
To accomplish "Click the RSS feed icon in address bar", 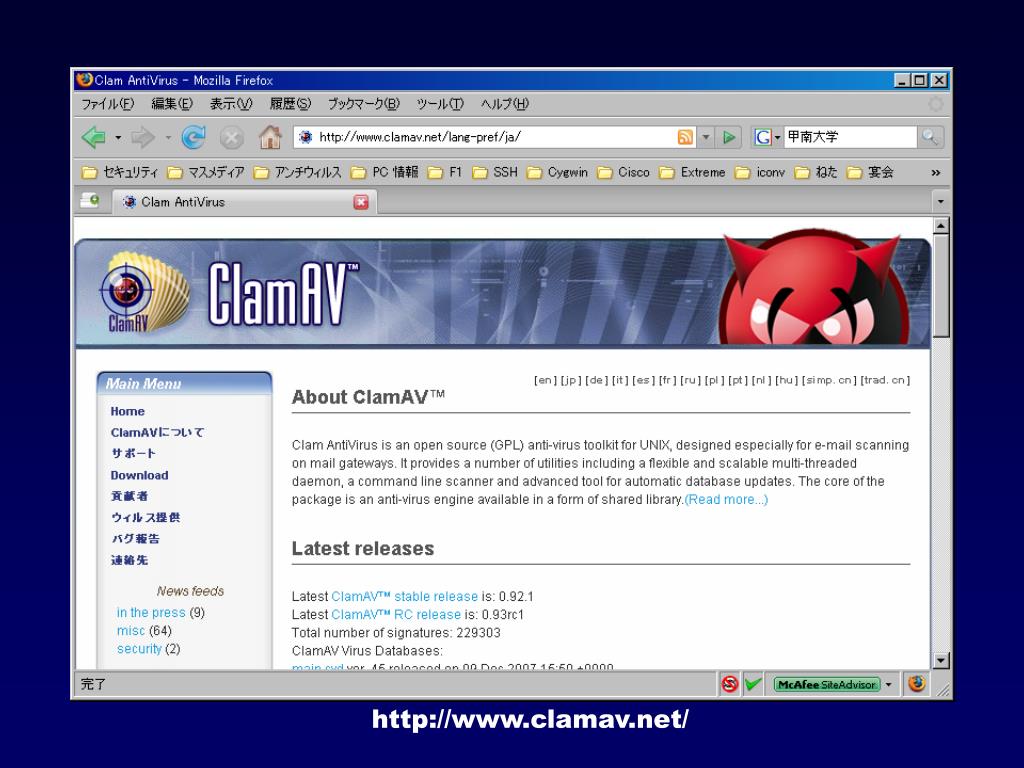I will [685, 137].
